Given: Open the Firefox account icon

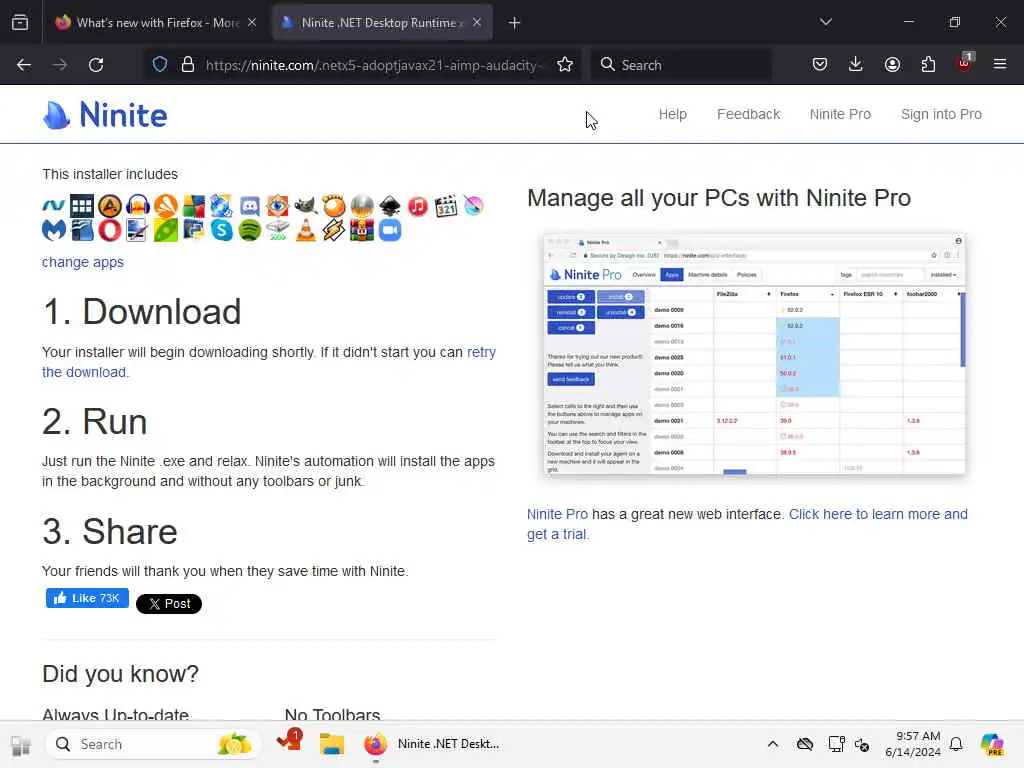Looking at the screenshot, I should click(892, 64).
